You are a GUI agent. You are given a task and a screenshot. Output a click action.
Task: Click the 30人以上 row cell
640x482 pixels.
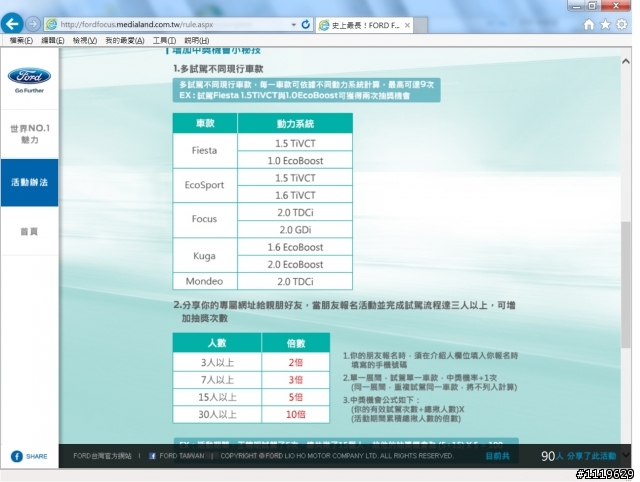(217, 414)
